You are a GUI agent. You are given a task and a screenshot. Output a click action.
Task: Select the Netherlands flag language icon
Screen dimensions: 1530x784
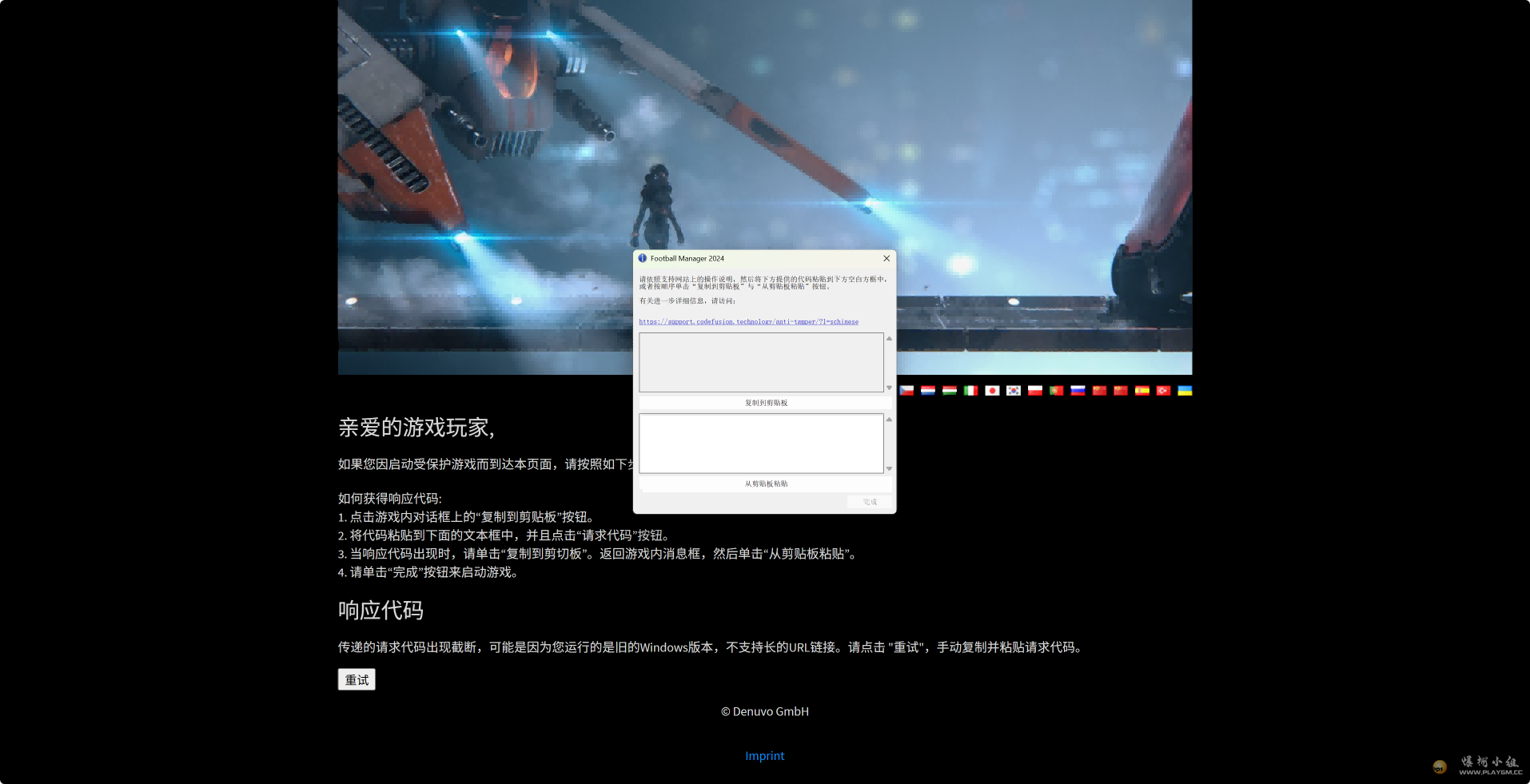coord(928,391)
